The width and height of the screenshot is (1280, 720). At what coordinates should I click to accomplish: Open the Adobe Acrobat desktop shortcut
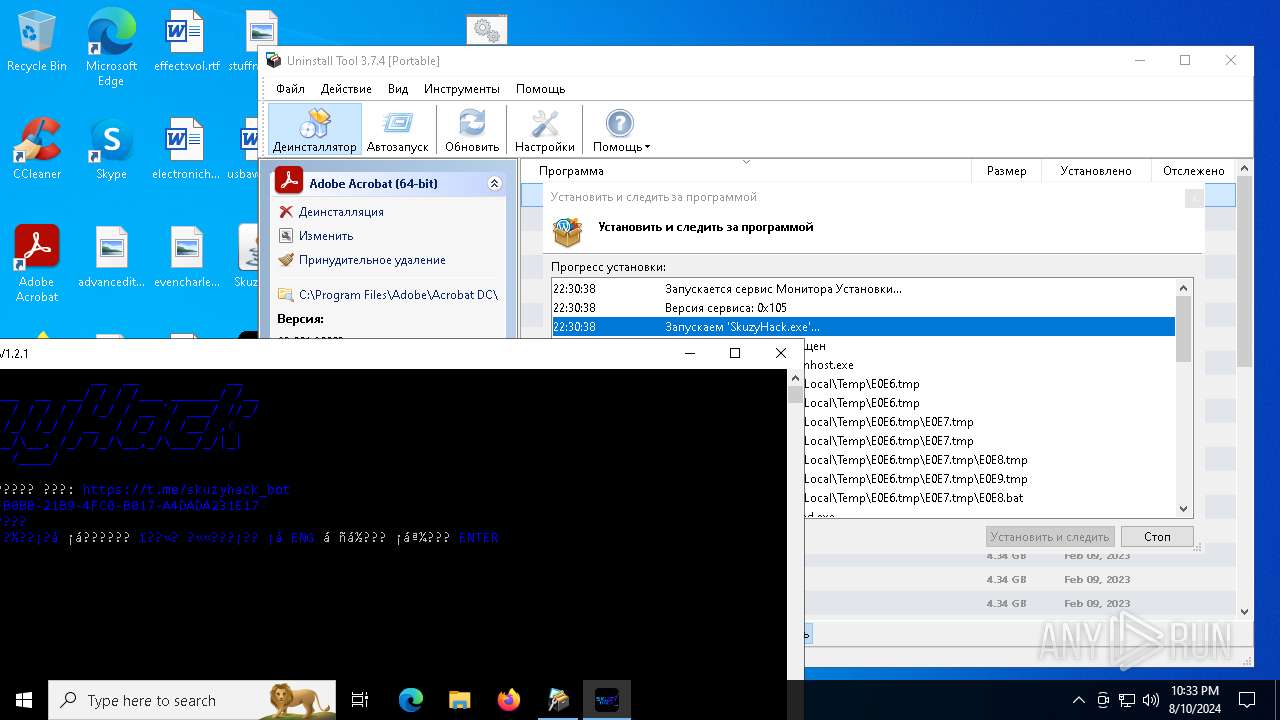click(x=37, y=264)
